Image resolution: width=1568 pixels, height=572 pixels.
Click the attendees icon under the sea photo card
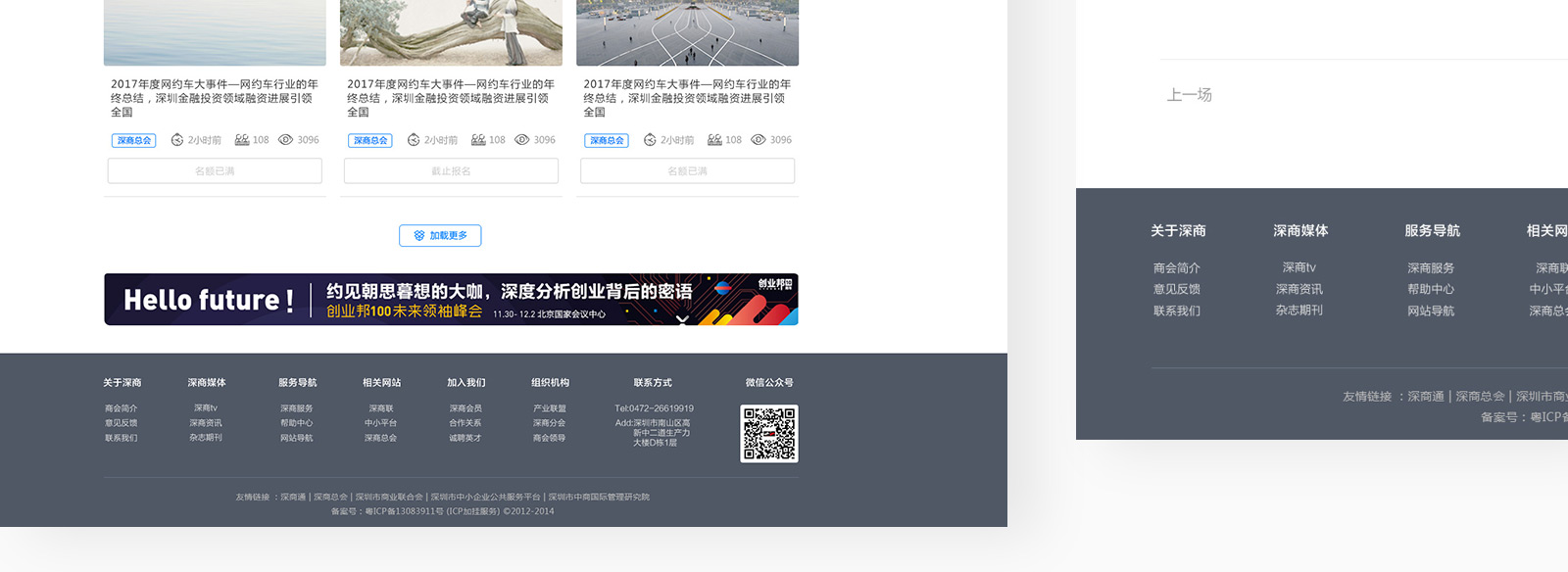click(x=242, y=140)
